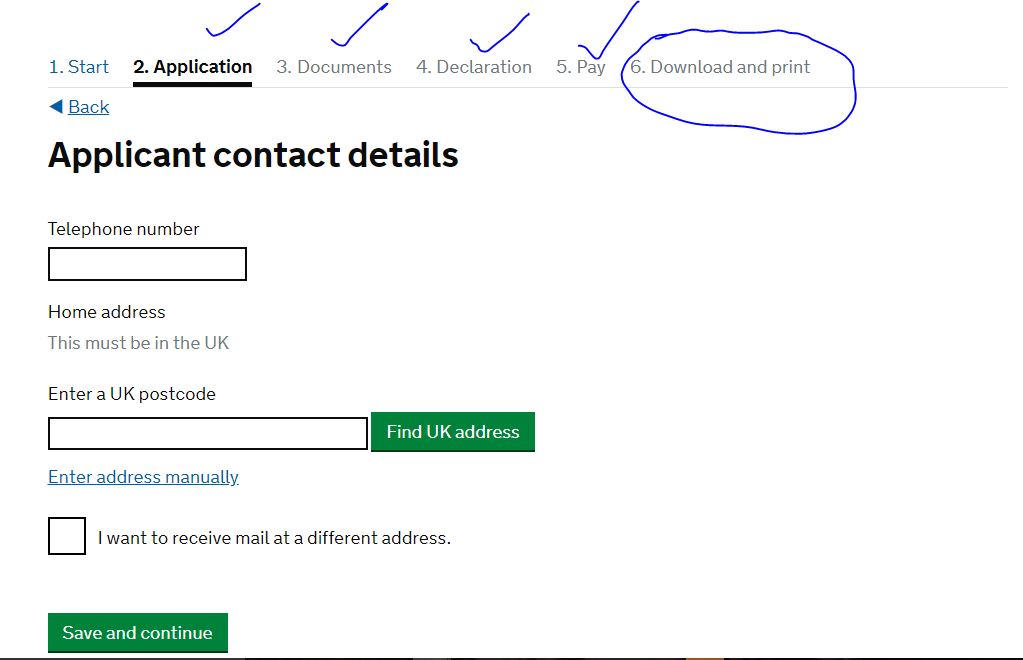
Task: Focus the Telephone number input box
Action: [147, 264]
